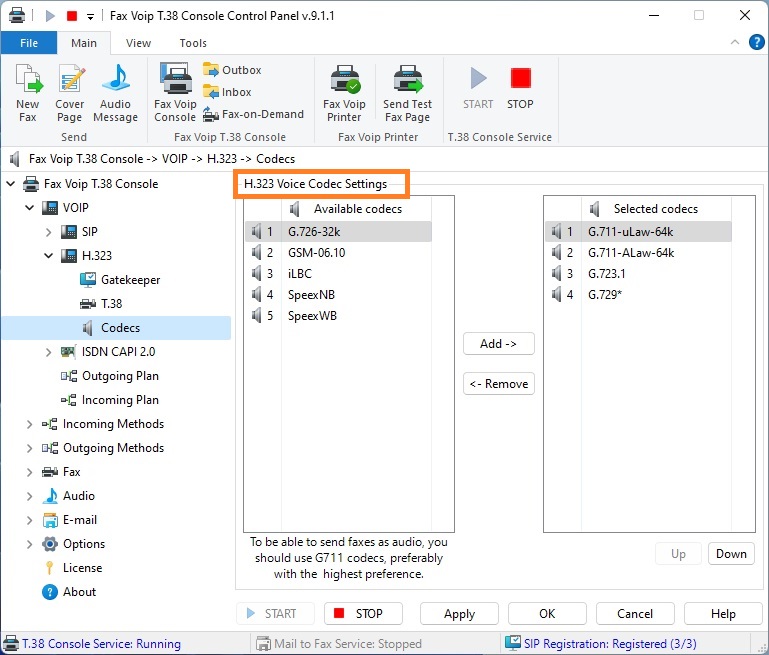Open the Fax-on-Demand item
Viewport: 769px width, 655px height.
click(x=254, y=114)
